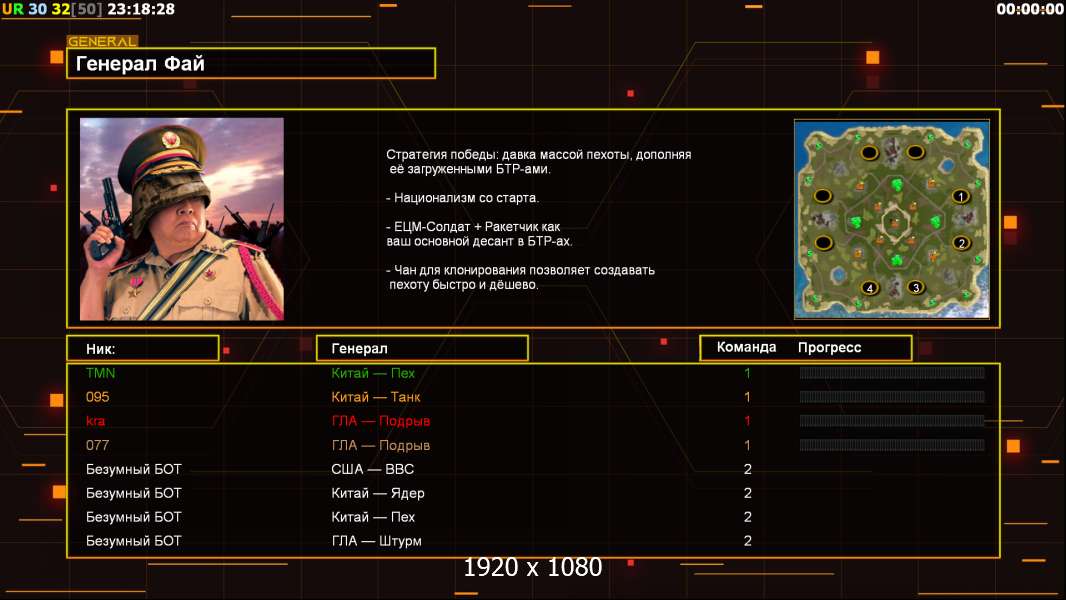Image resolution: width=1066 pixels, height=600 pixels.
Task: Select player nickname TMN
Action: pos(101,373)
